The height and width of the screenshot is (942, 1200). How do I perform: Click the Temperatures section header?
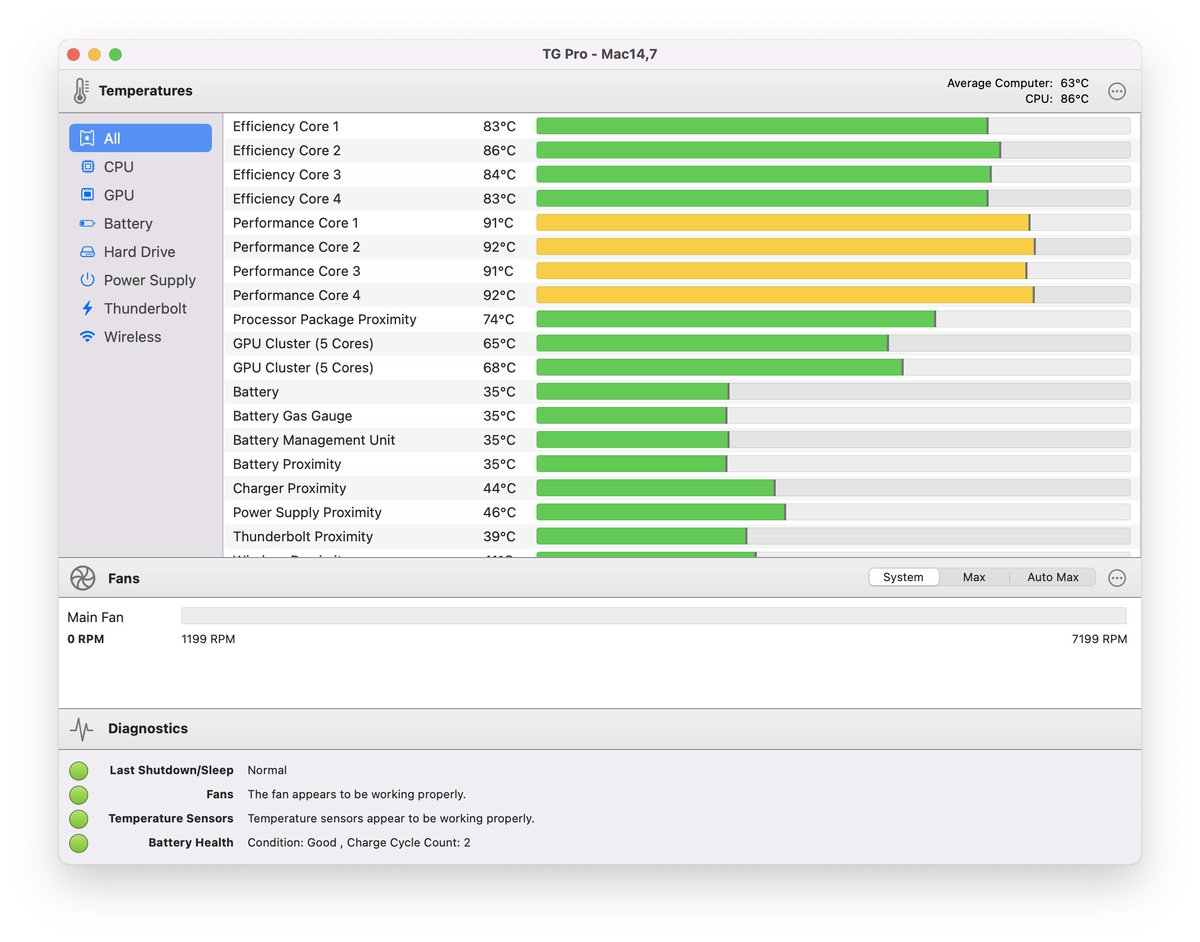pyautogui.click(x=146, y=91)
